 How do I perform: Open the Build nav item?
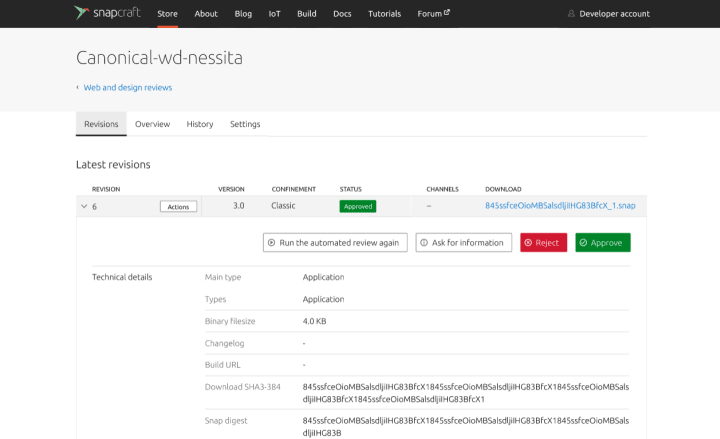point(306,14)
